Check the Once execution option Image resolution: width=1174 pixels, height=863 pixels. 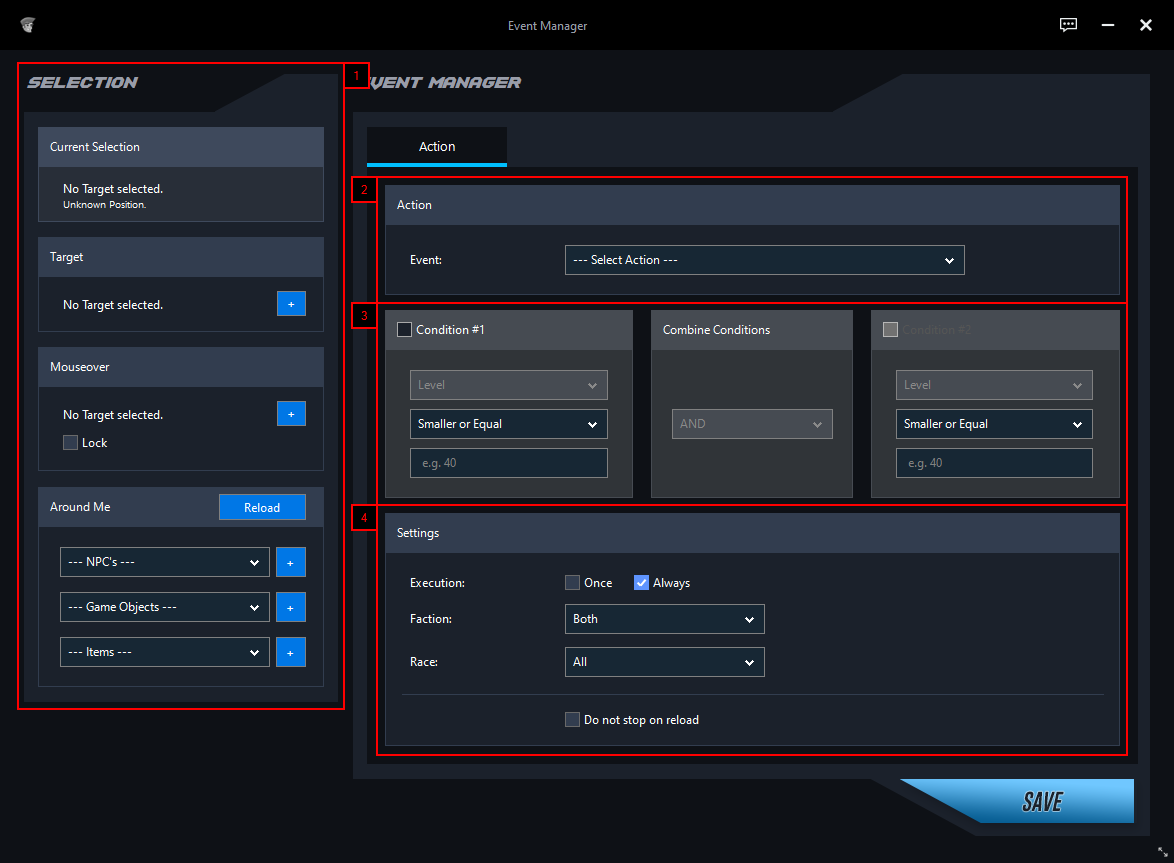click(572, 583)
